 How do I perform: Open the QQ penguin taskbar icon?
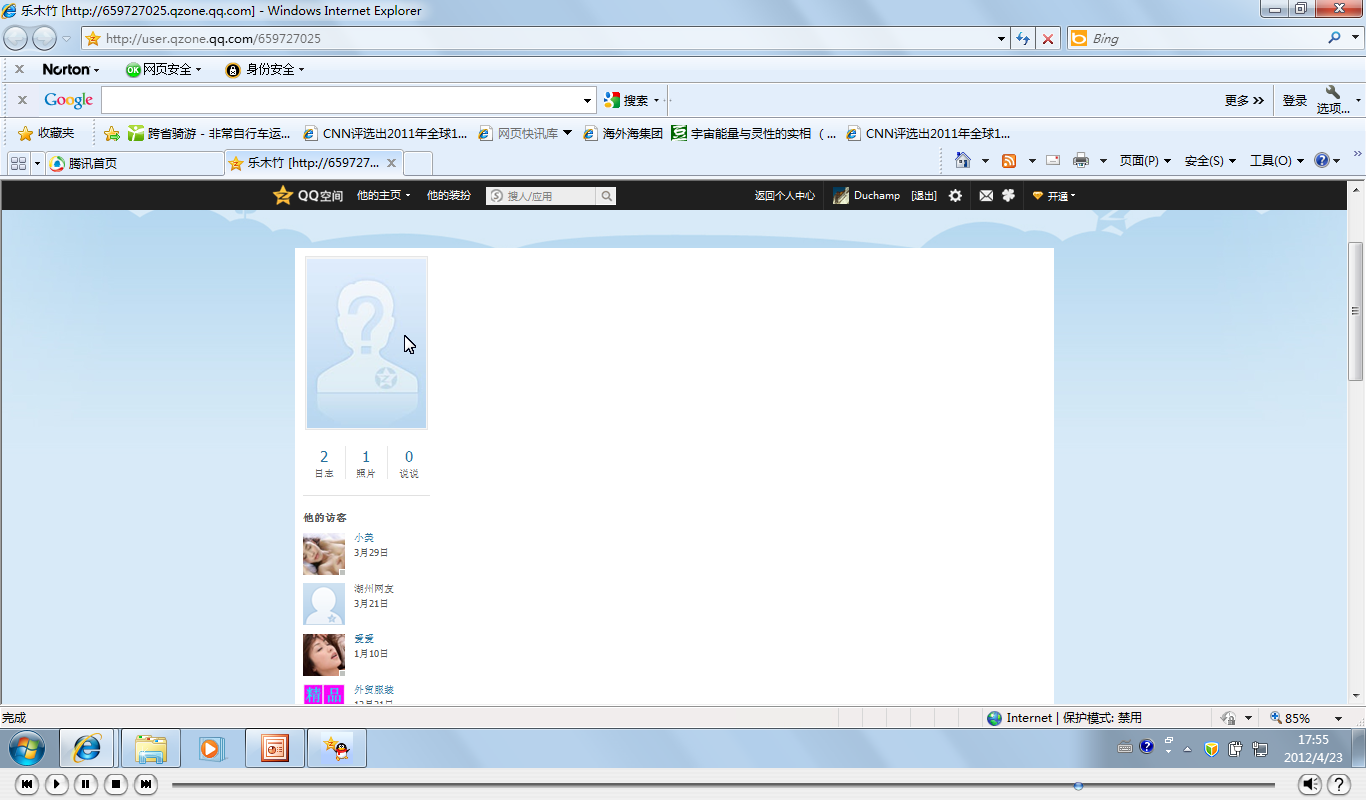(336, 748)
